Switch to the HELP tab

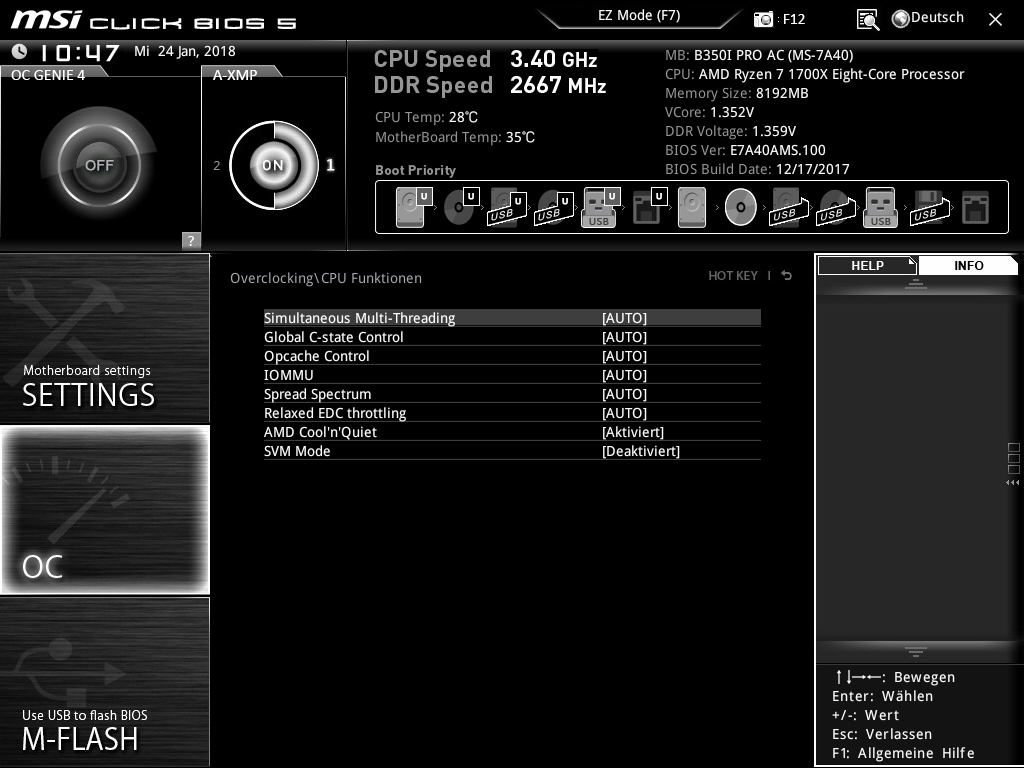tap(867, 266)
